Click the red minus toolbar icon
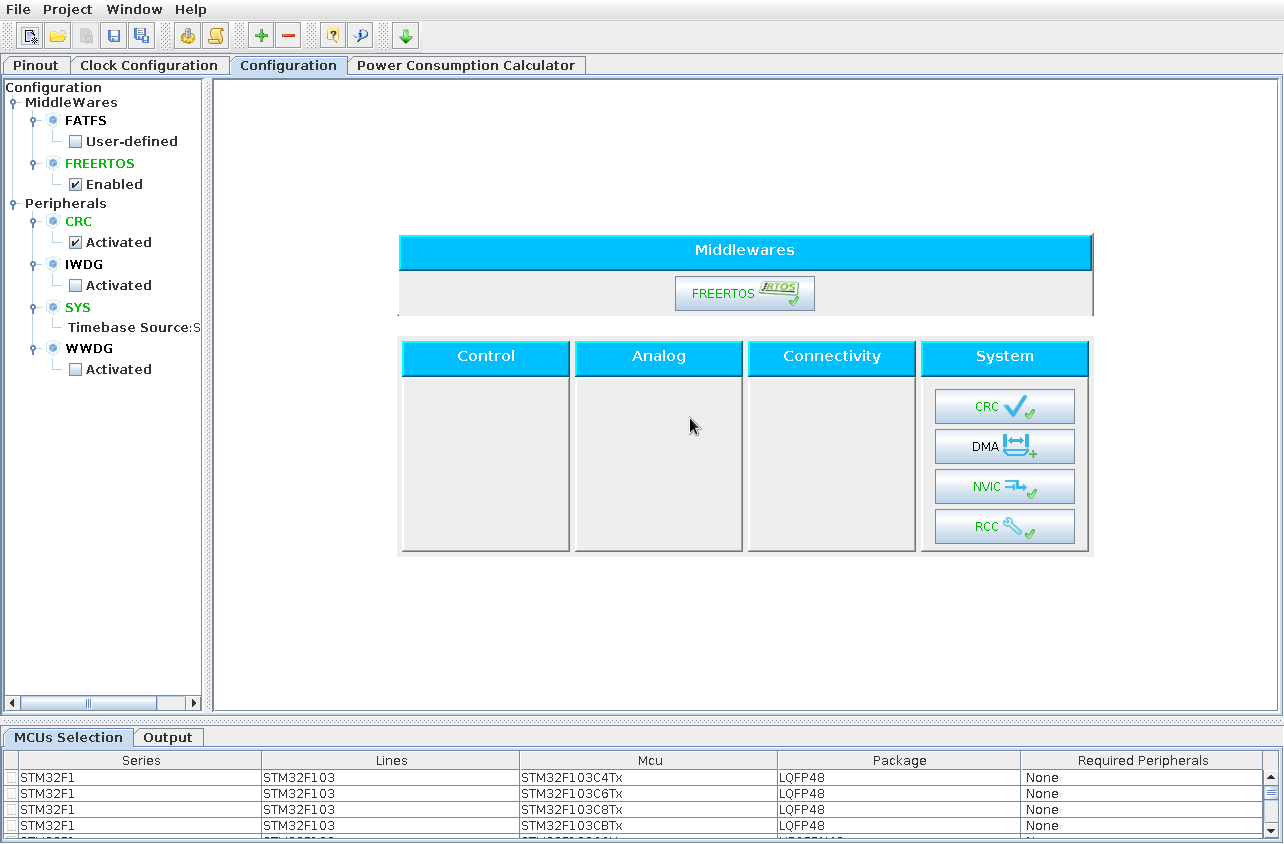Viewport: 1284px width, 844px height. [289, 36]
